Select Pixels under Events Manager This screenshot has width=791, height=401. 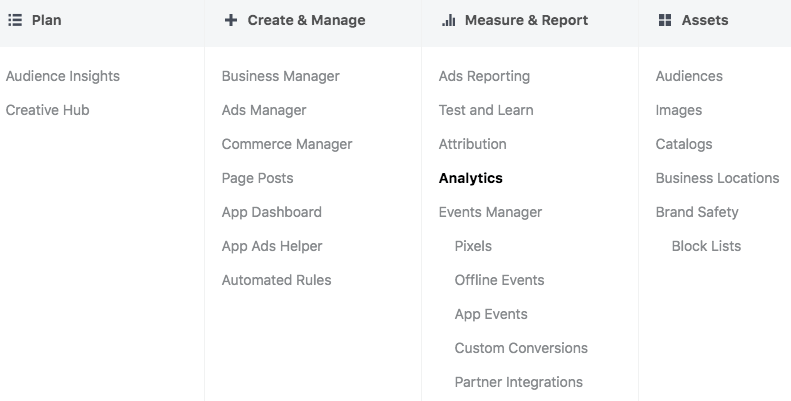tap(473, 246)
